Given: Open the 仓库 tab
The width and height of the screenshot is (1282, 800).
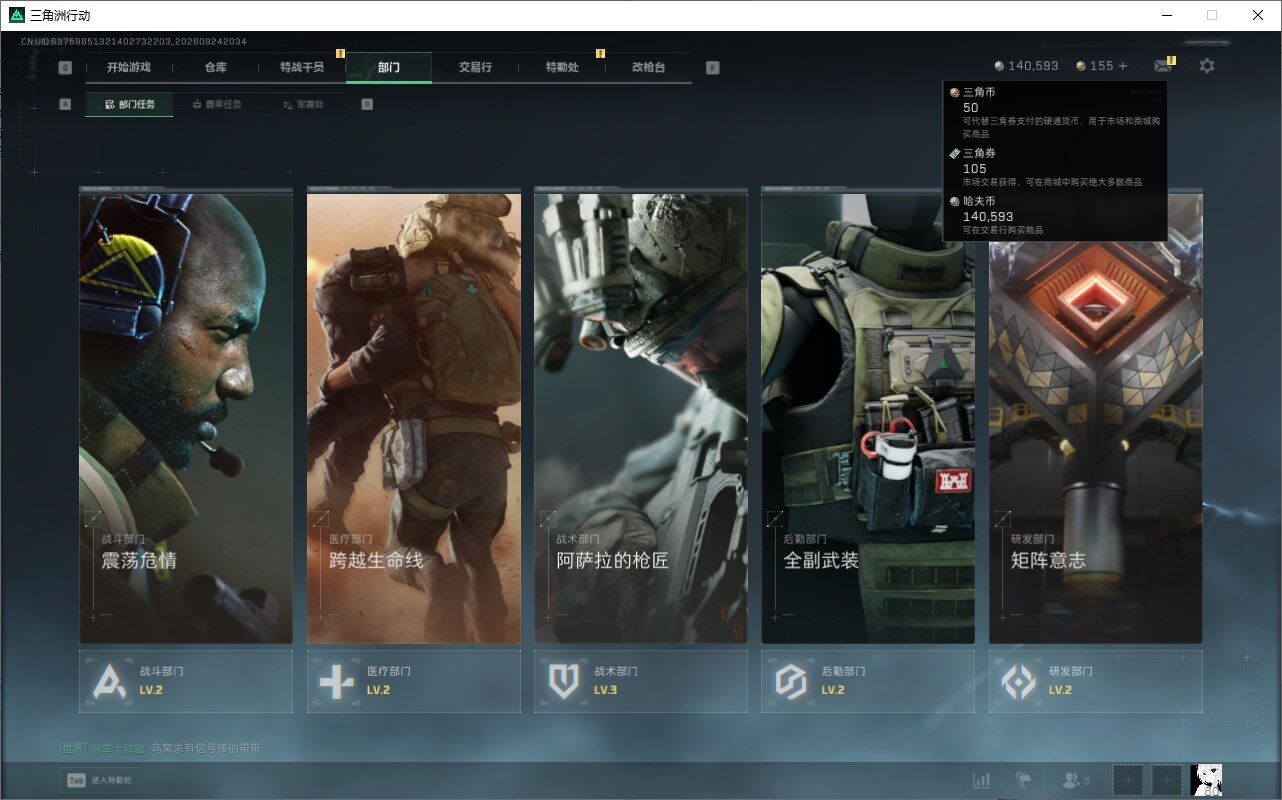Looking at the screenshot, I should pyautogui.click(x=215, y=67).
